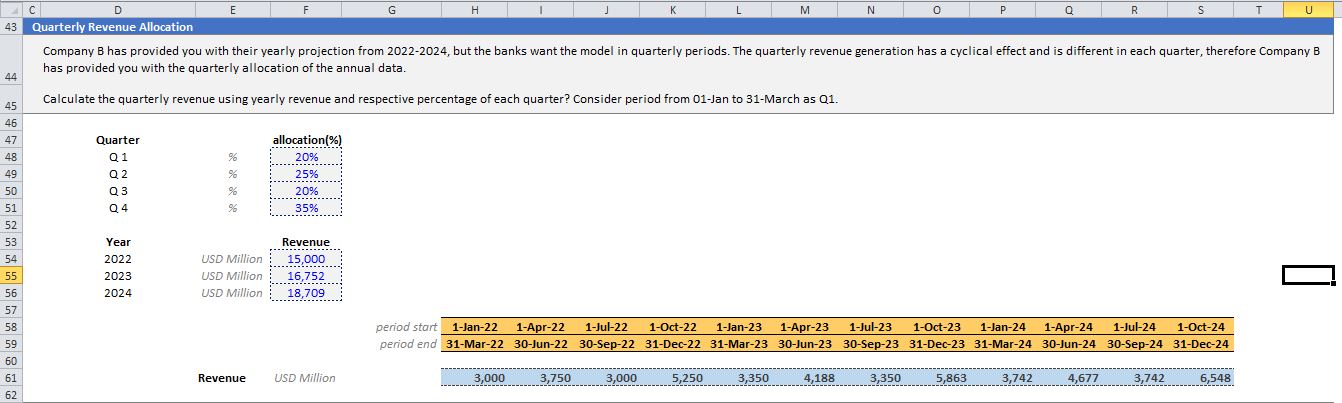Select column S header

[1201, 9]
